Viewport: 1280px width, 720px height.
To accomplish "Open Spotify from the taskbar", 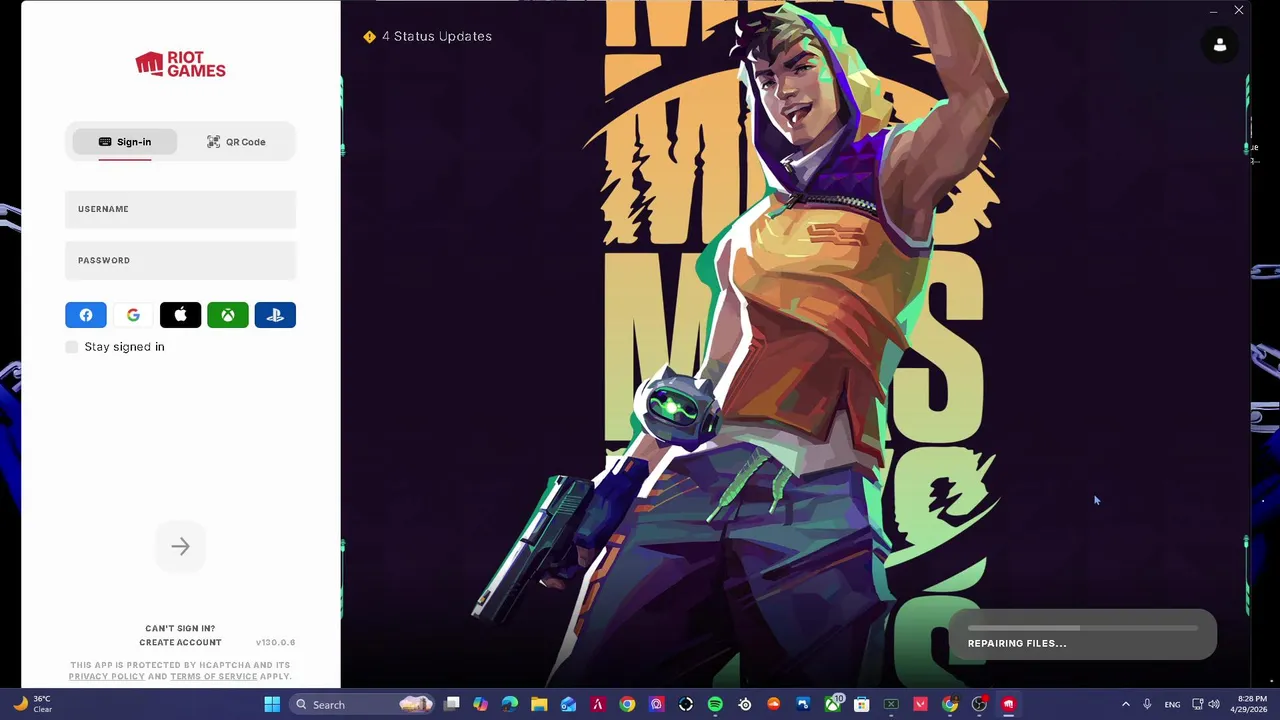I will pyautogui.click(x=715, y=704).
